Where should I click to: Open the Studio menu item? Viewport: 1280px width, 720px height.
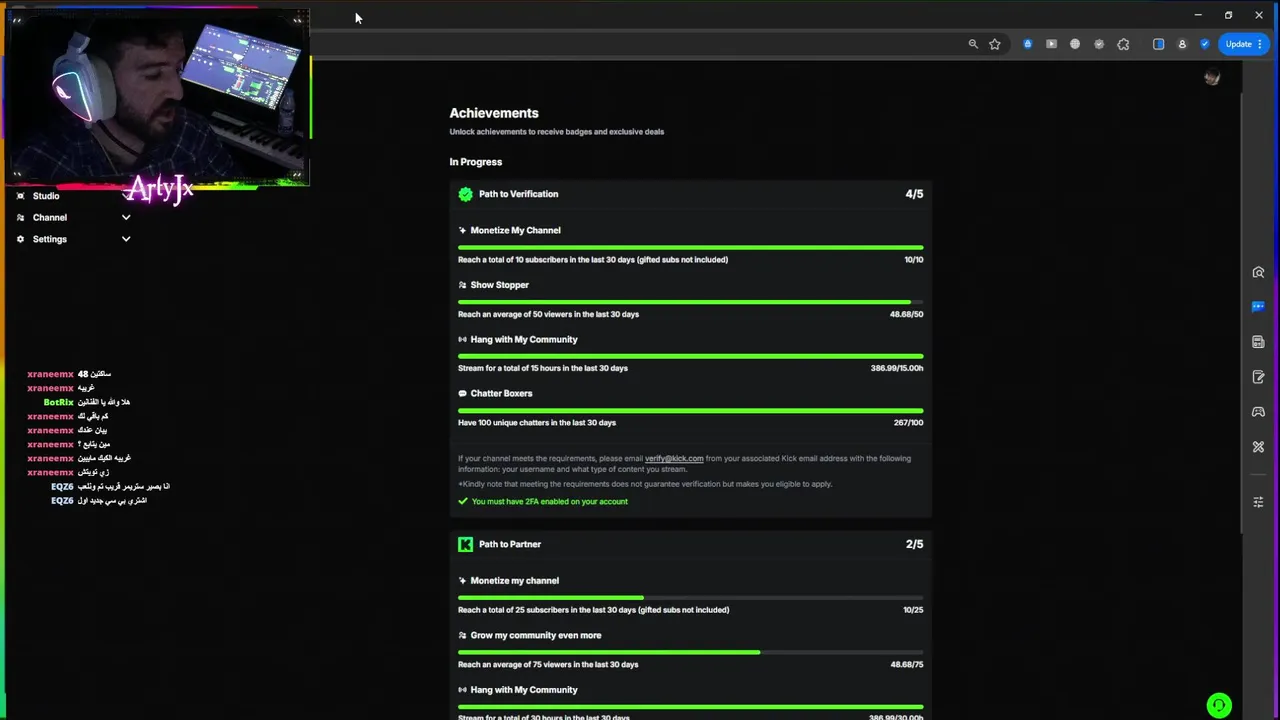point(46,196)
